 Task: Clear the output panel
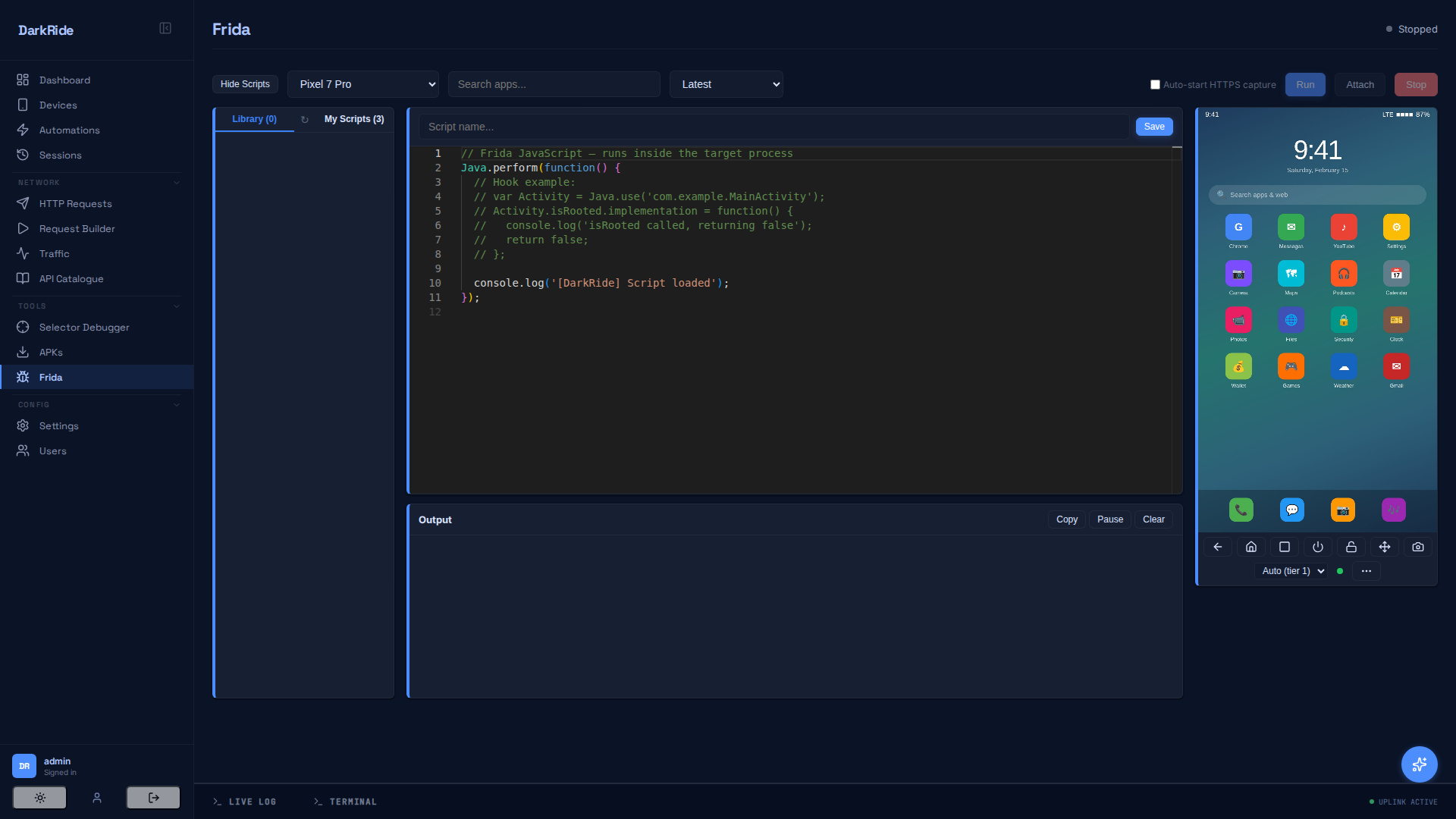coord(1153,519)
